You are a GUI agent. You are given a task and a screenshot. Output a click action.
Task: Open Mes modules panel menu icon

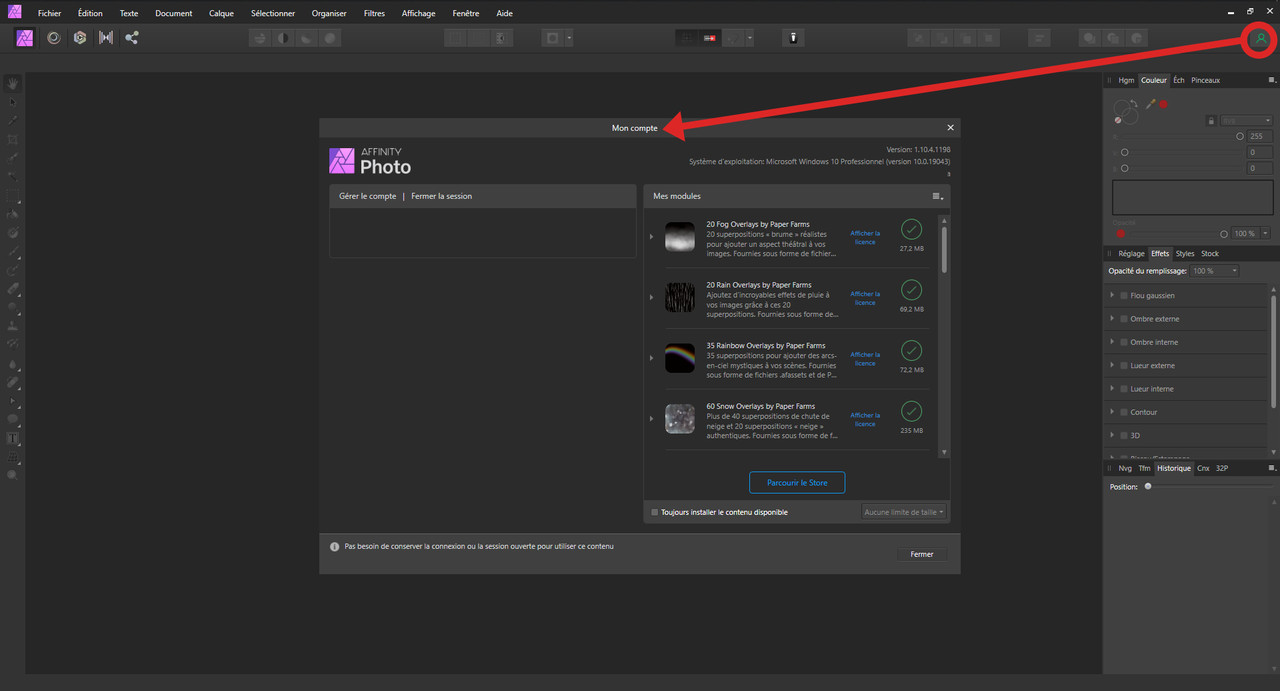pos(938,197)
